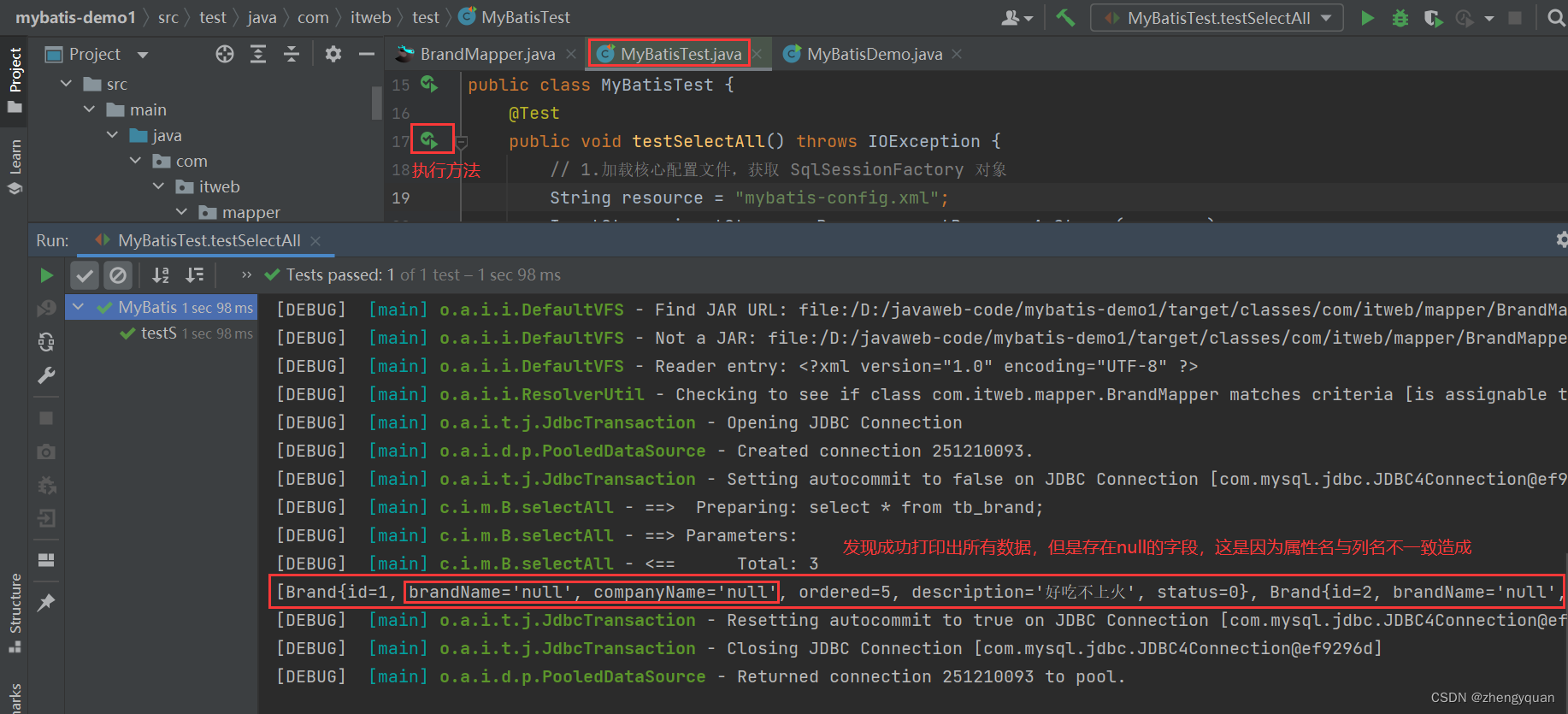
Task: Open the Project tool window stripe
Action: [15, 80]
